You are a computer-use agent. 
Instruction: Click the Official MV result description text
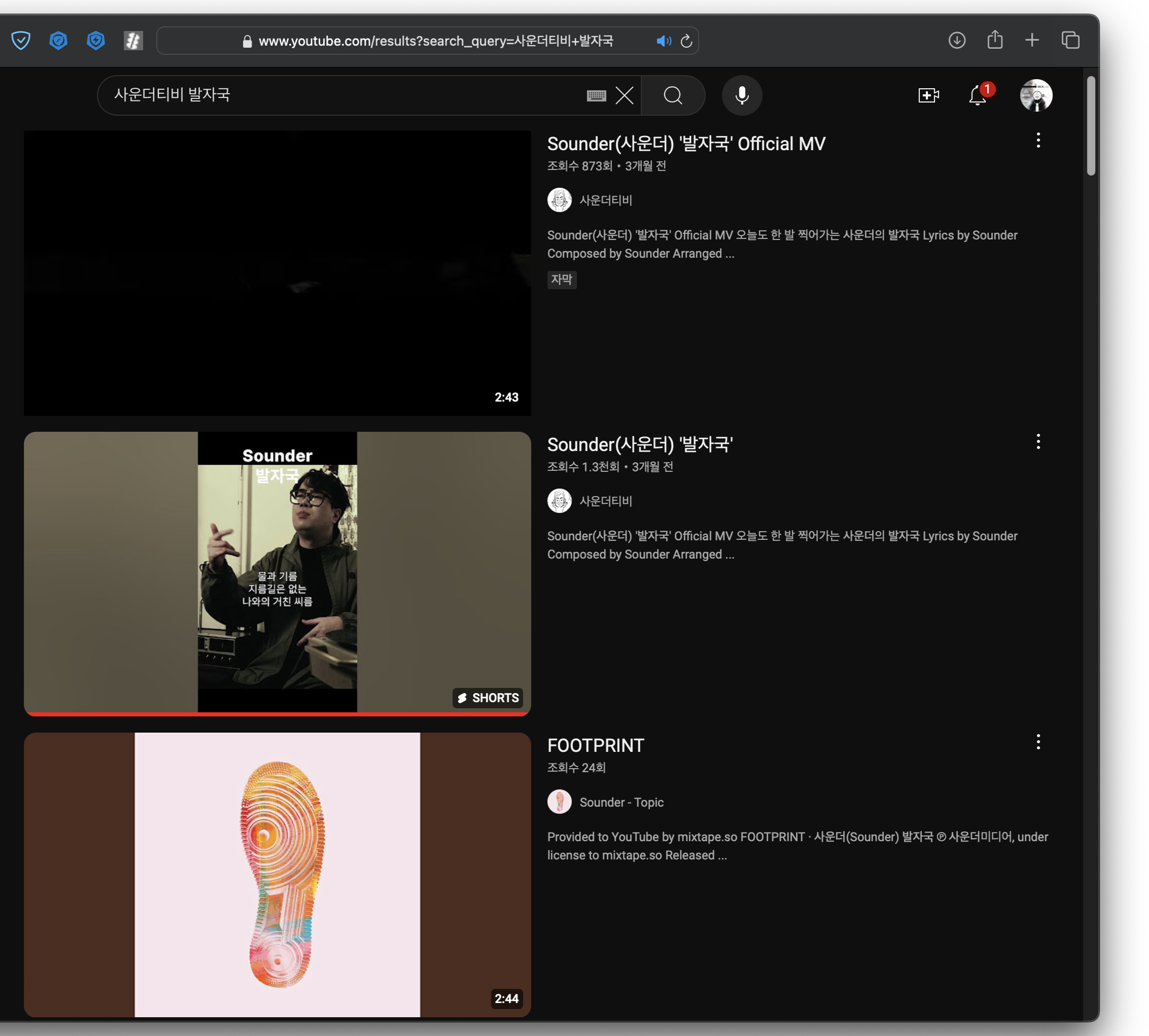click(782, 244)
